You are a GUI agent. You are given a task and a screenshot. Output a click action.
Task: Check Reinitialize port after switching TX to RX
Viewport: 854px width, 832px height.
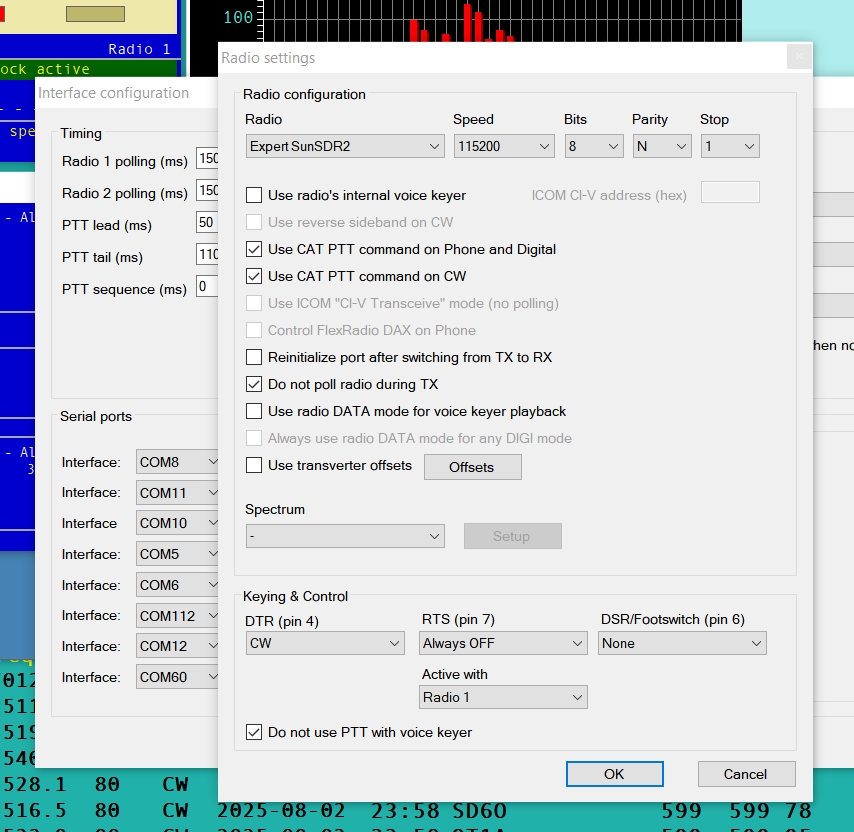(x=254, y=358)
